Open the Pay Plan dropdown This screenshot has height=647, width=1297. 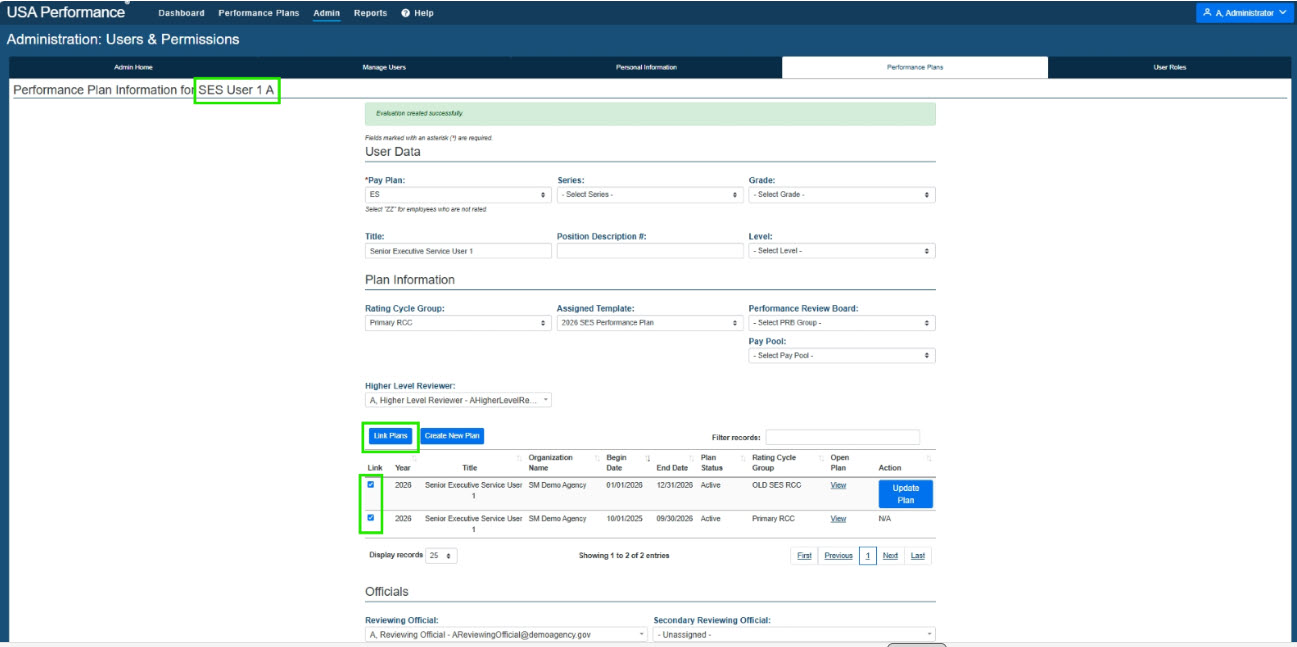pos(458,195)
